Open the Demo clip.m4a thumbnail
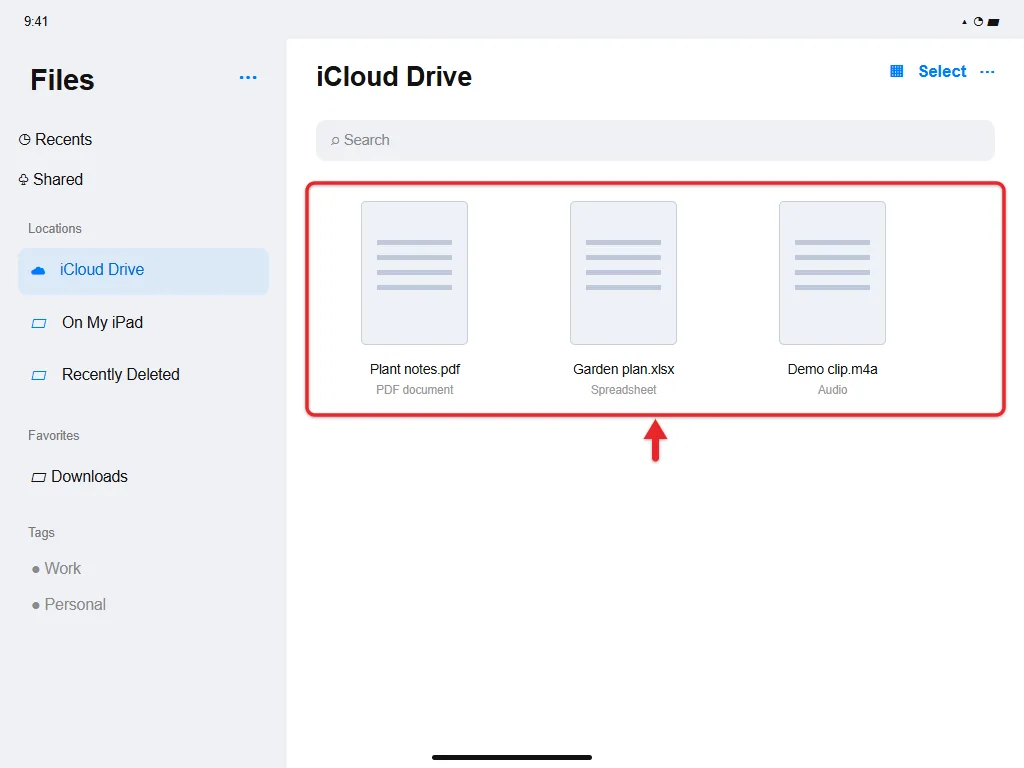1024x768 pixels. pos(832,273)
